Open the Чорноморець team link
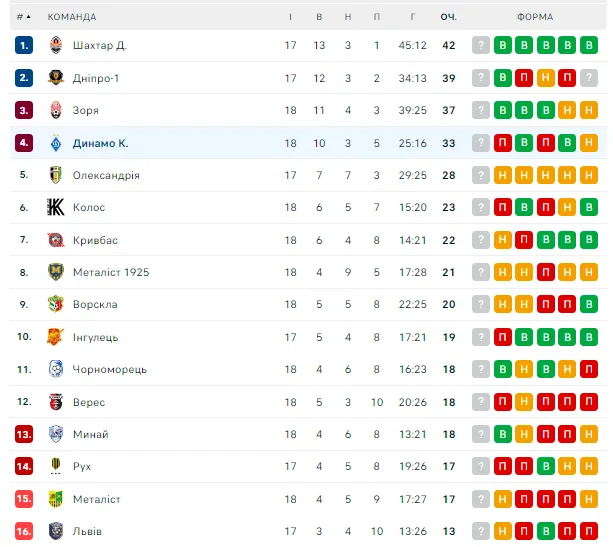 pos(109,369)
